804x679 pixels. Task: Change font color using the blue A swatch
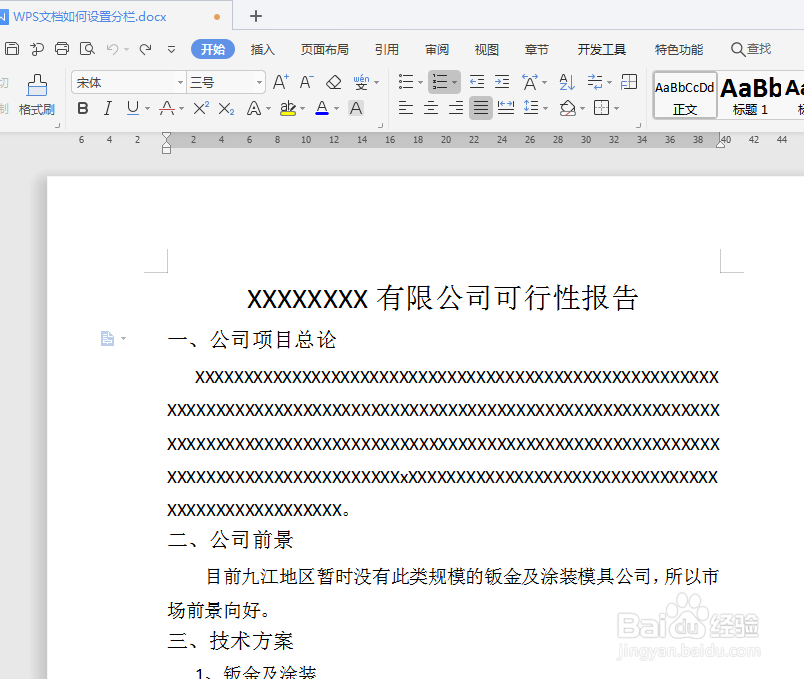[322, 106]
